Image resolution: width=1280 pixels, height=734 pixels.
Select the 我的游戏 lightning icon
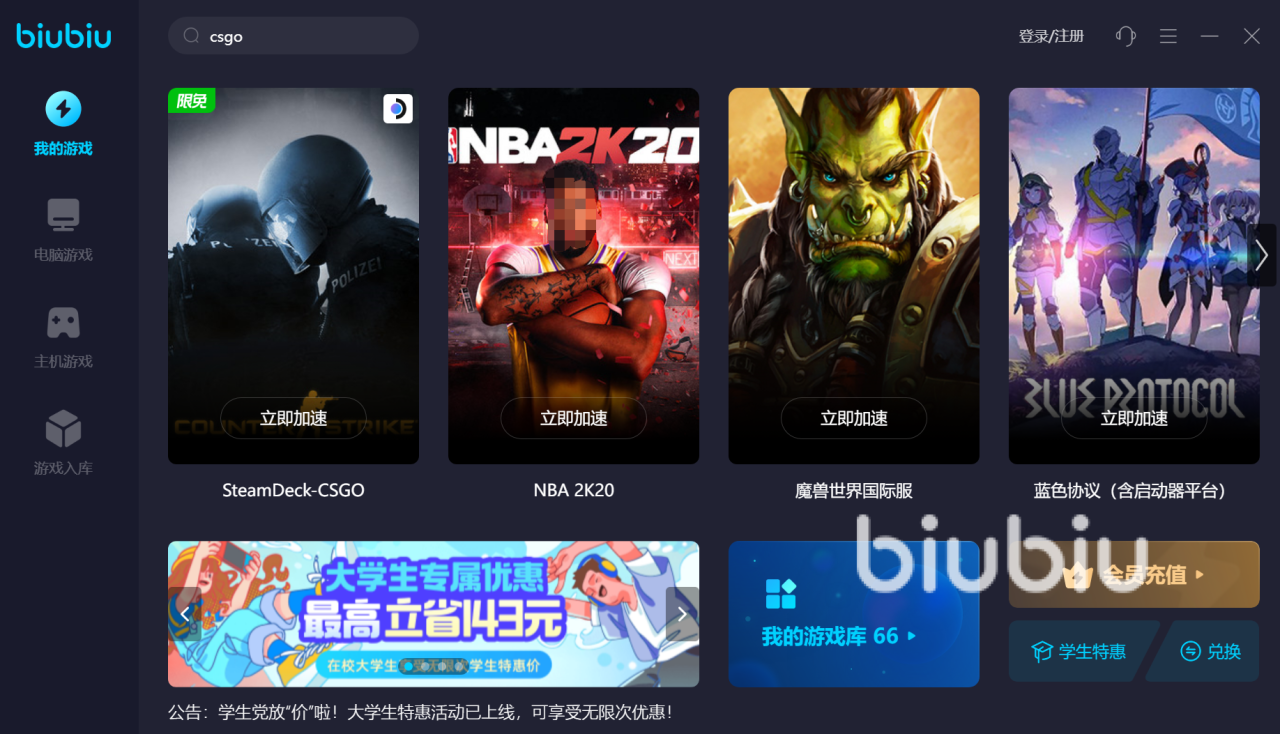click(x=64, y=109)
